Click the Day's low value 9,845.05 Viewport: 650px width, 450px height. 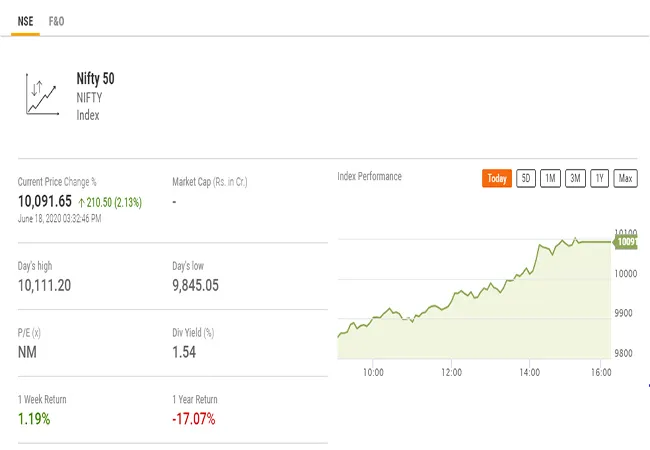point(195,285)
